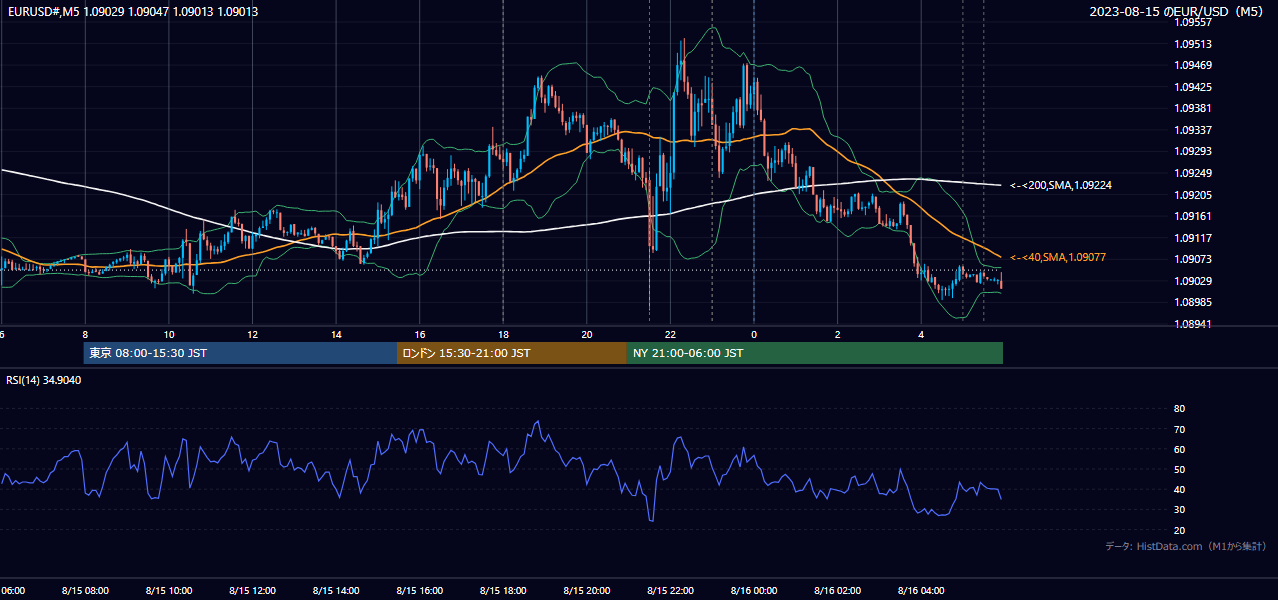Click price axis value 1.09029
1278x600 pixels.
[x=1192, y=281]
